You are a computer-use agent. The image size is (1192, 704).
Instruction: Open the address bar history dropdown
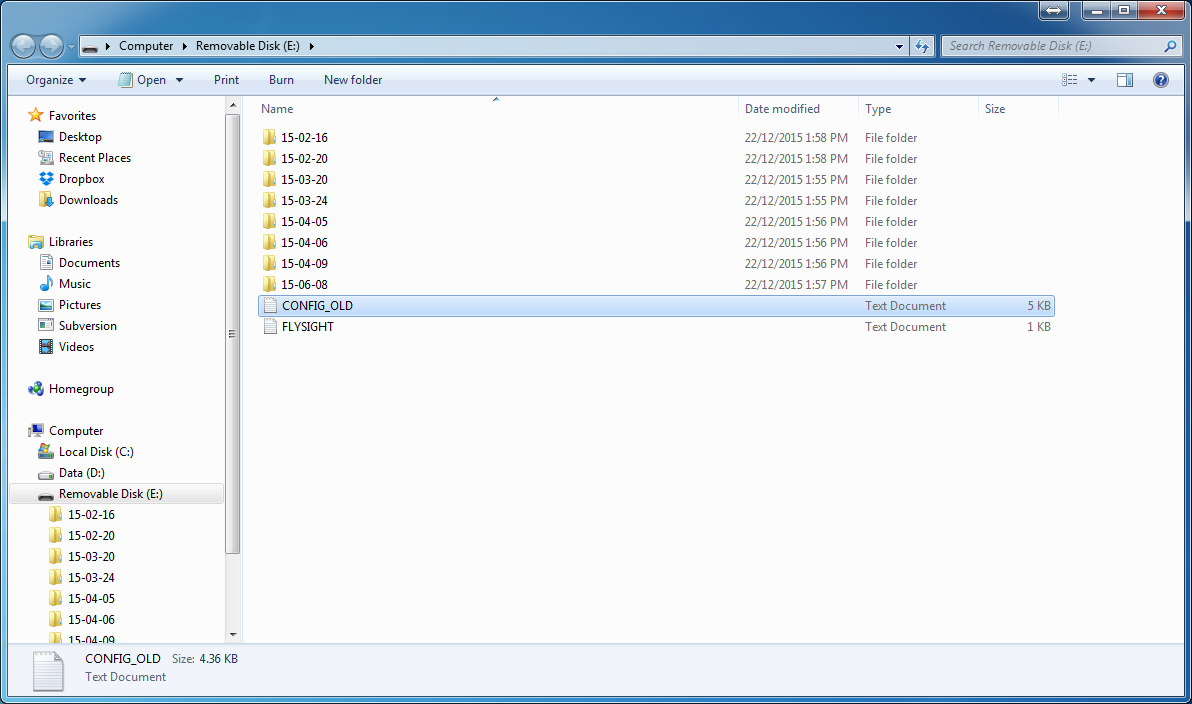pyautogui.click(x=900, y=46)
